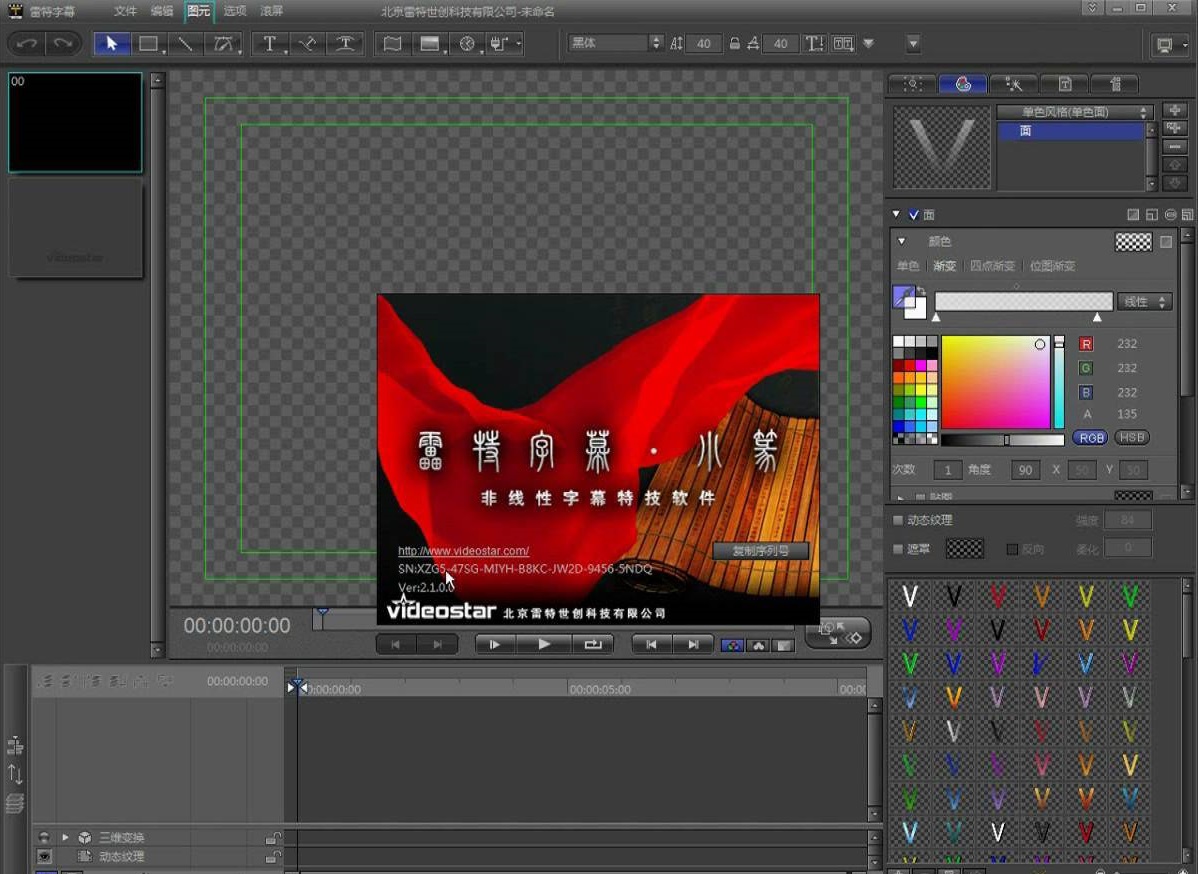Click the clock tool icon in the toolbar
1198x874 pixels.
468,44
